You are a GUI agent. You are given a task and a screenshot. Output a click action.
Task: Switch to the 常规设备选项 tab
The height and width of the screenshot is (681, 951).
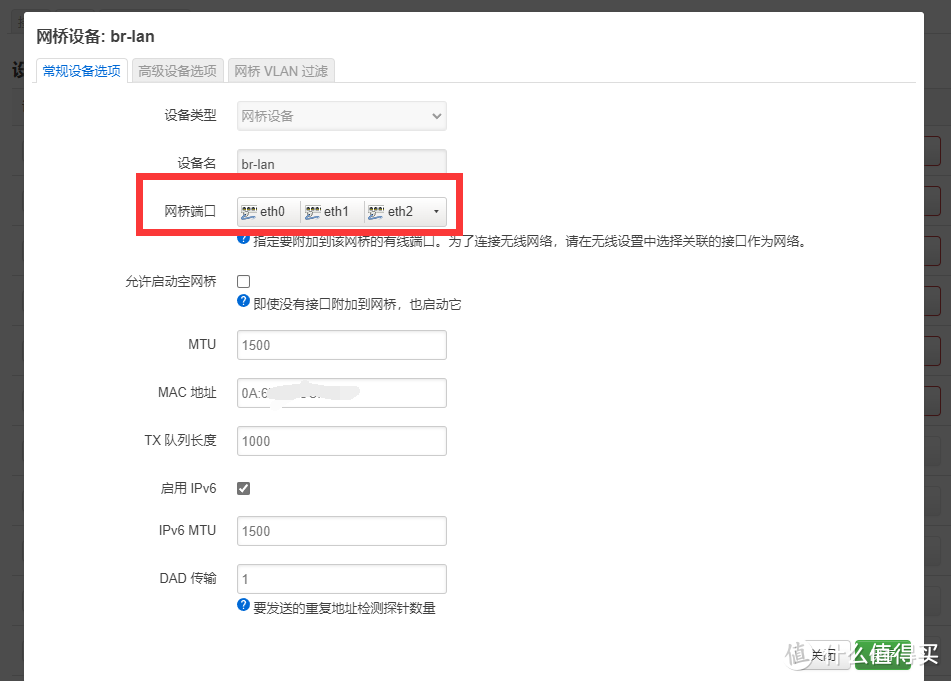click(82, 71)
